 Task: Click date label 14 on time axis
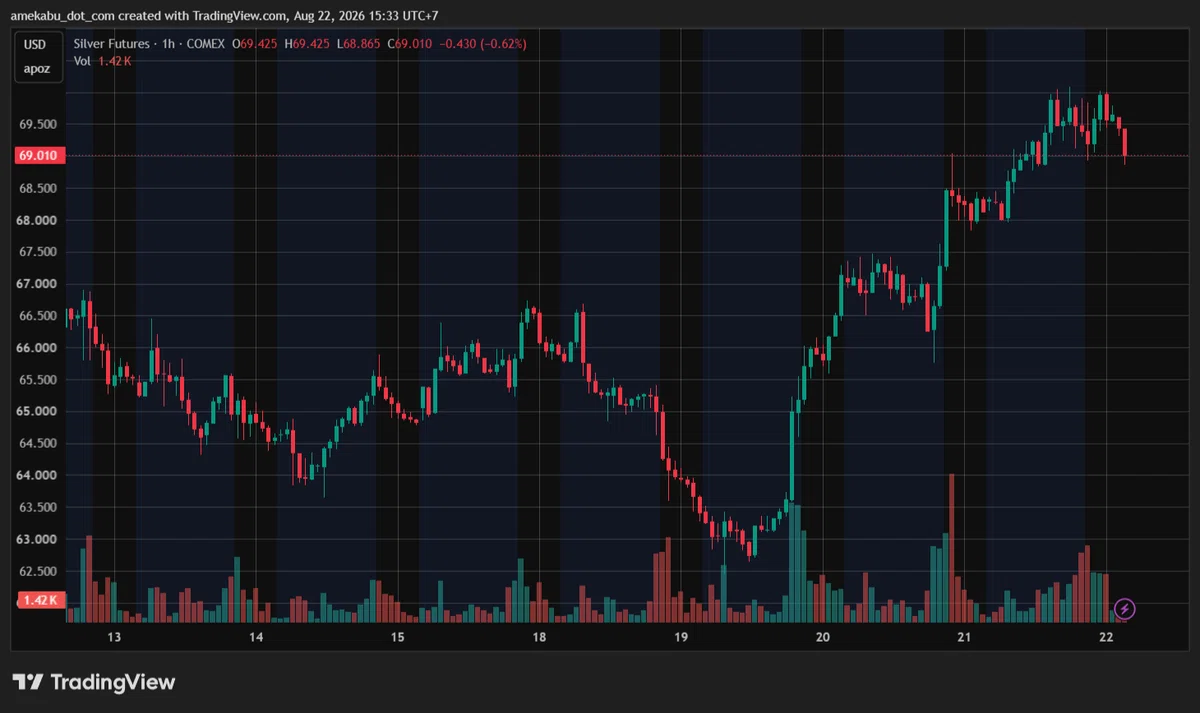tap(256, 637)
